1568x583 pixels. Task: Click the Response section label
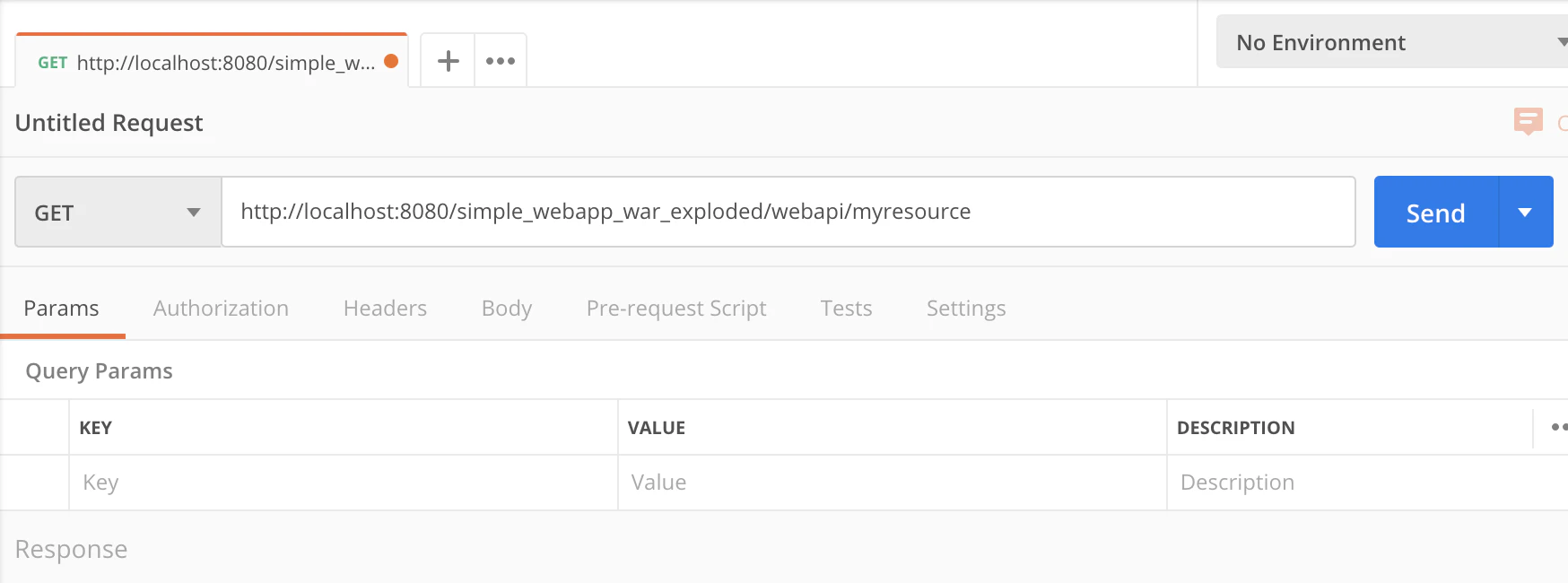(71, 549)
